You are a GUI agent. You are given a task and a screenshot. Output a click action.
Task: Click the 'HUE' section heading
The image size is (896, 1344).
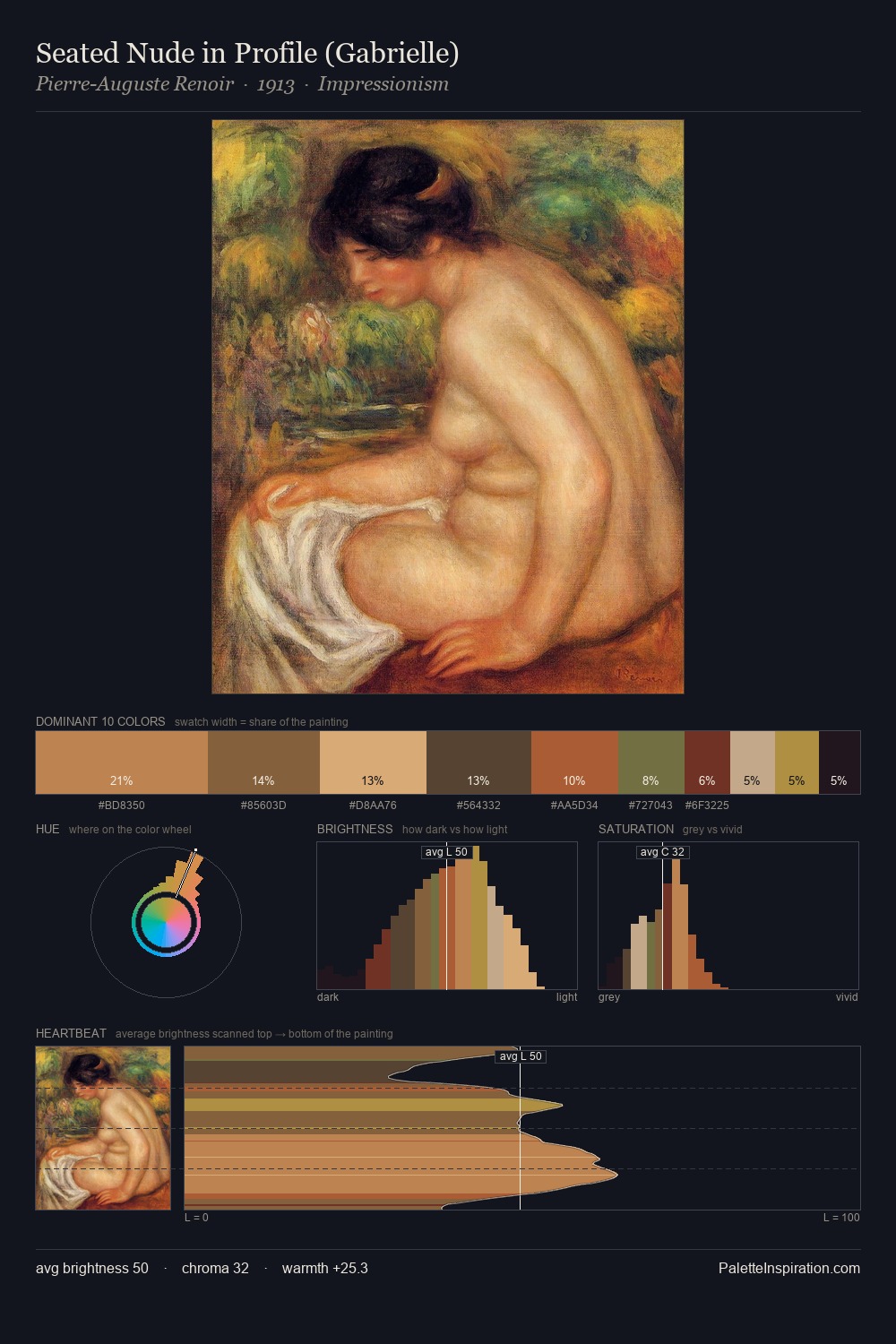tap(47, 829)
